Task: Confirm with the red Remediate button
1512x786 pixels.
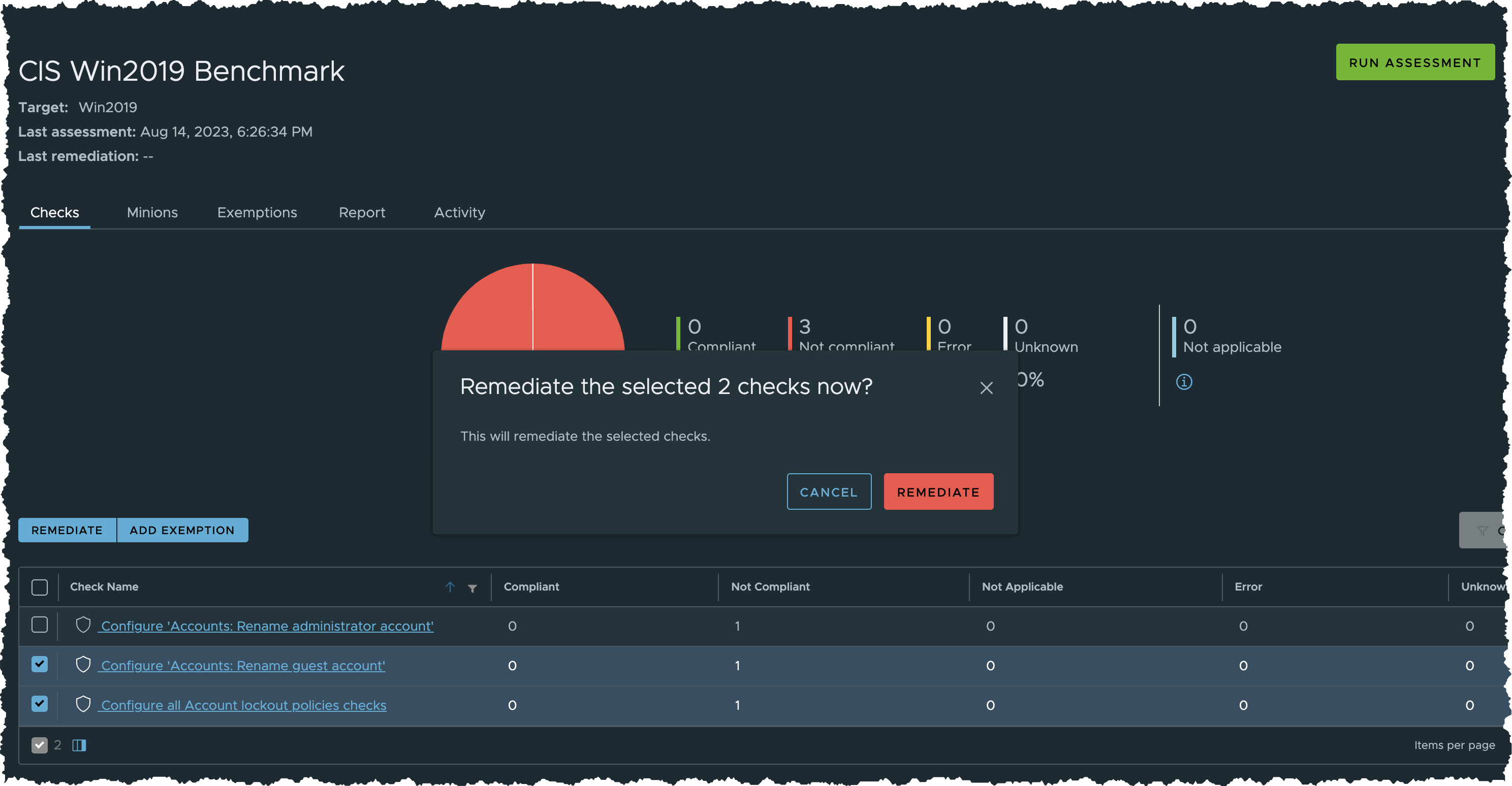Action: [938, 492]
